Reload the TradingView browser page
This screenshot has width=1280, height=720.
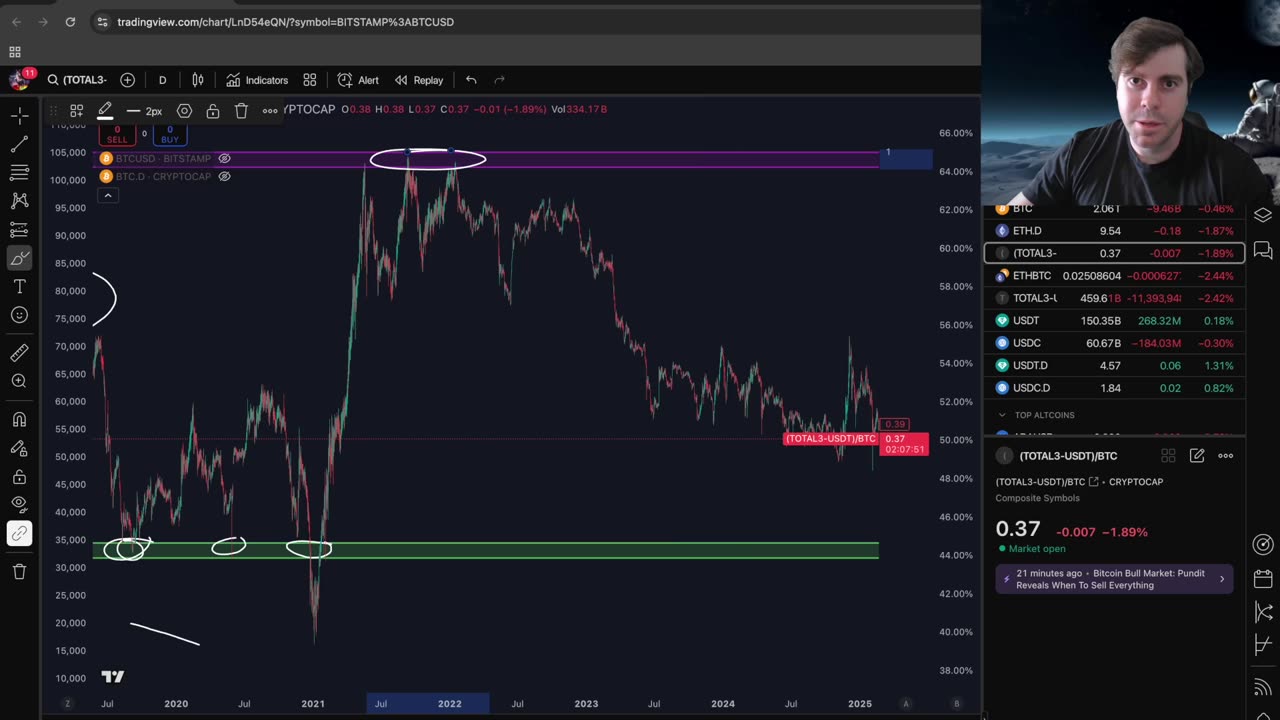pyautogui.click(x=70, y=21)
